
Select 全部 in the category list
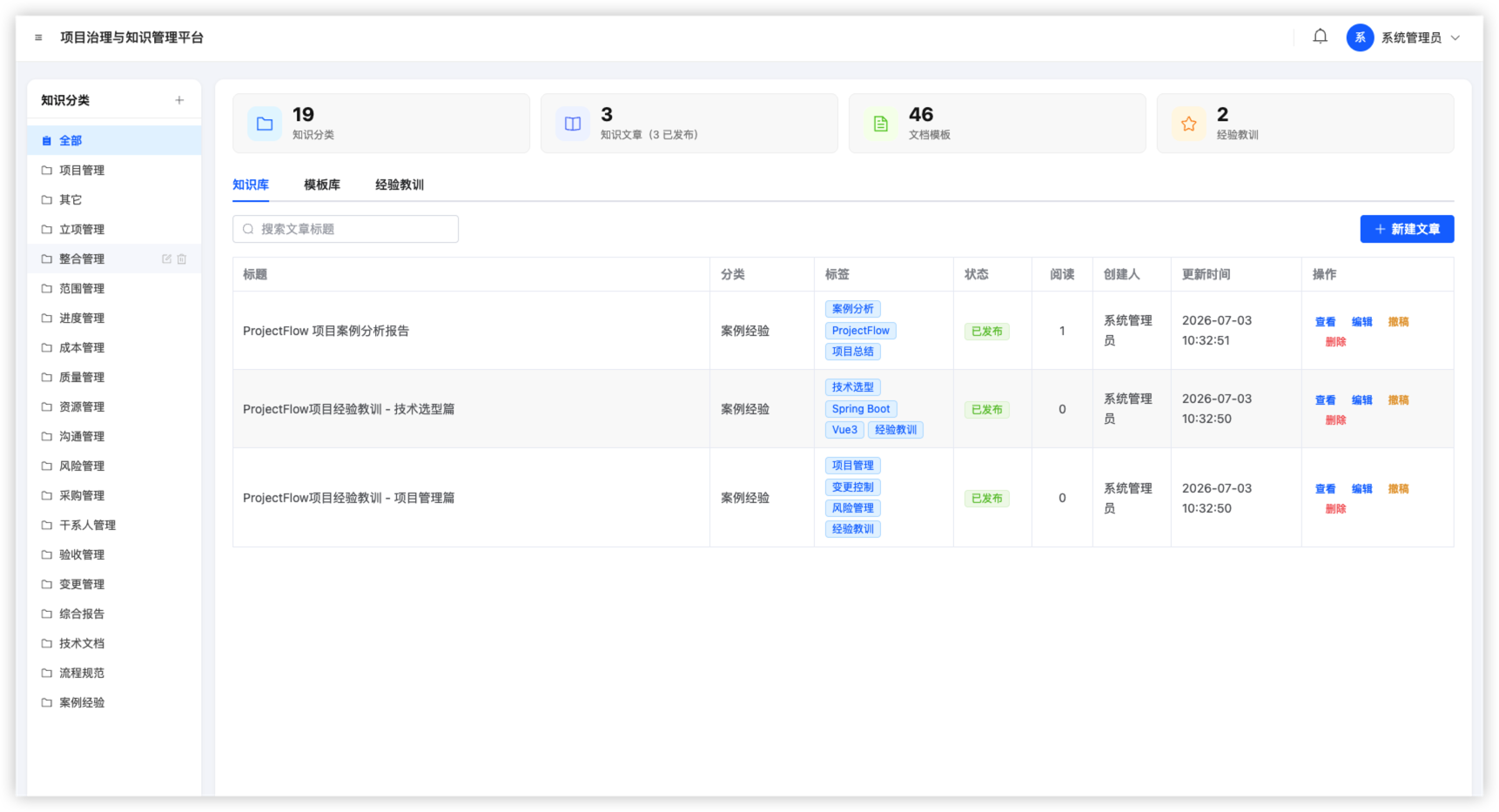click(114, 140)
